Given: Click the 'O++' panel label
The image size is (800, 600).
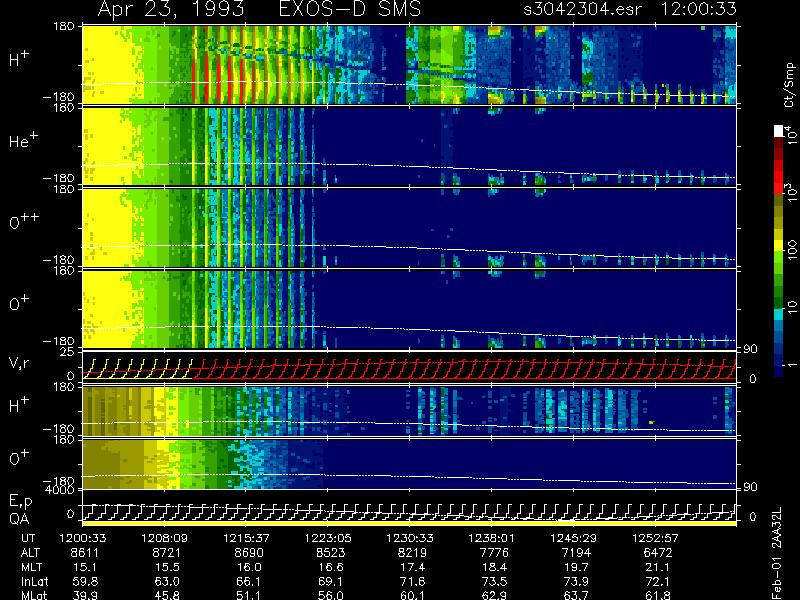Looking at the screenshot, I should tap(23, 220).
